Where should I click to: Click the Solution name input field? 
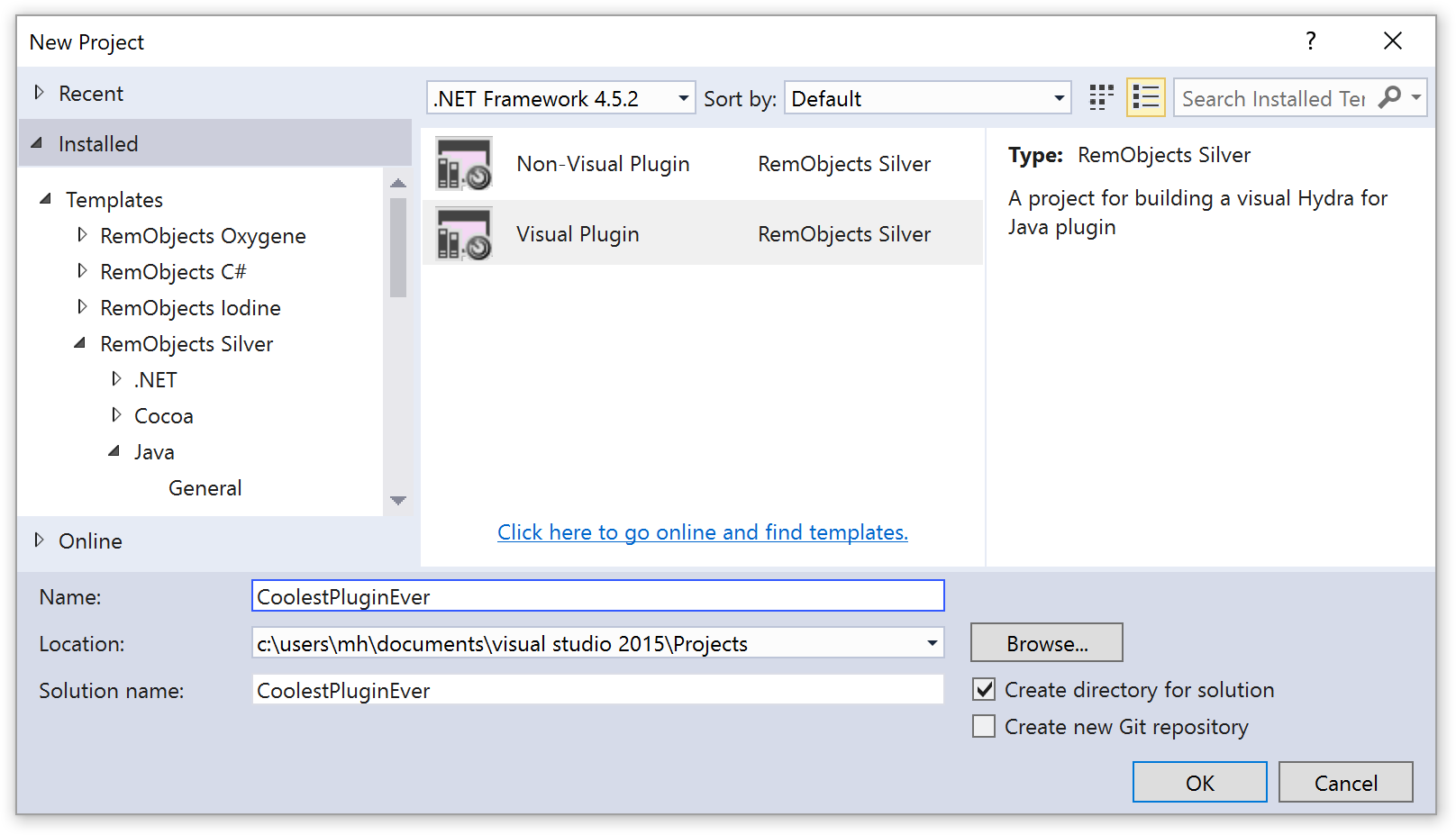(597, 690)
